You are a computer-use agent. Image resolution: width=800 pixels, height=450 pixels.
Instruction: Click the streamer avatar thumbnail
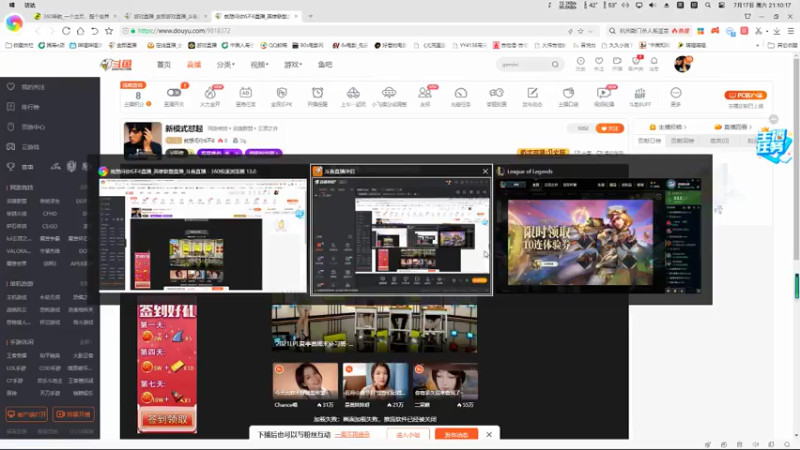click(143, 139)
